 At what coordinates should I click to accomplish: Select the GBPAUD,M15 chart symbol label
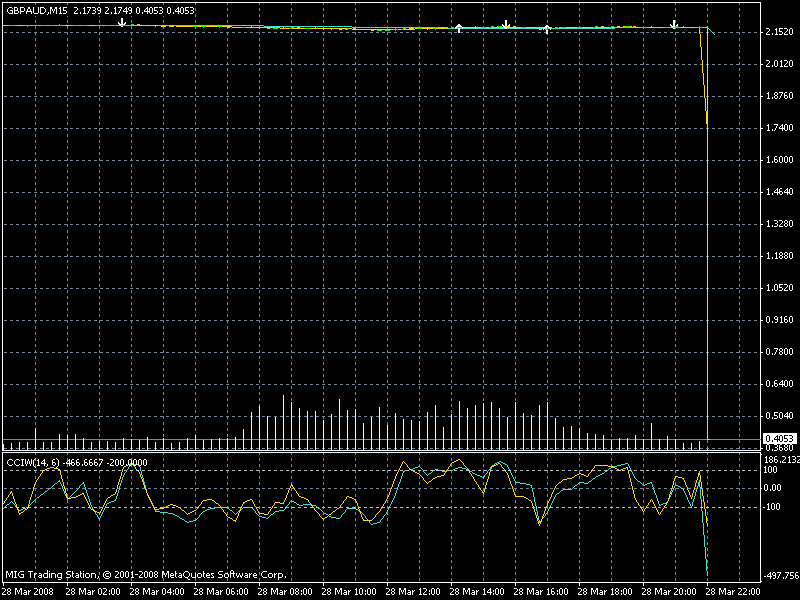(37, 8)
